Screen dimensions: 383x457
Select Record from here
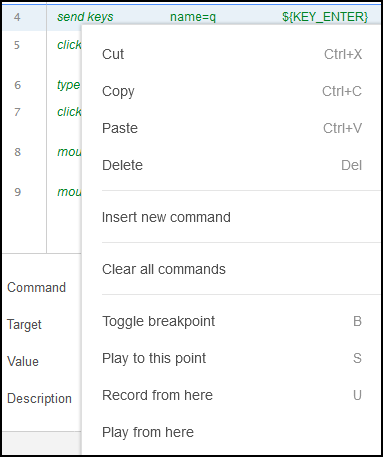(x=232, y=395)
